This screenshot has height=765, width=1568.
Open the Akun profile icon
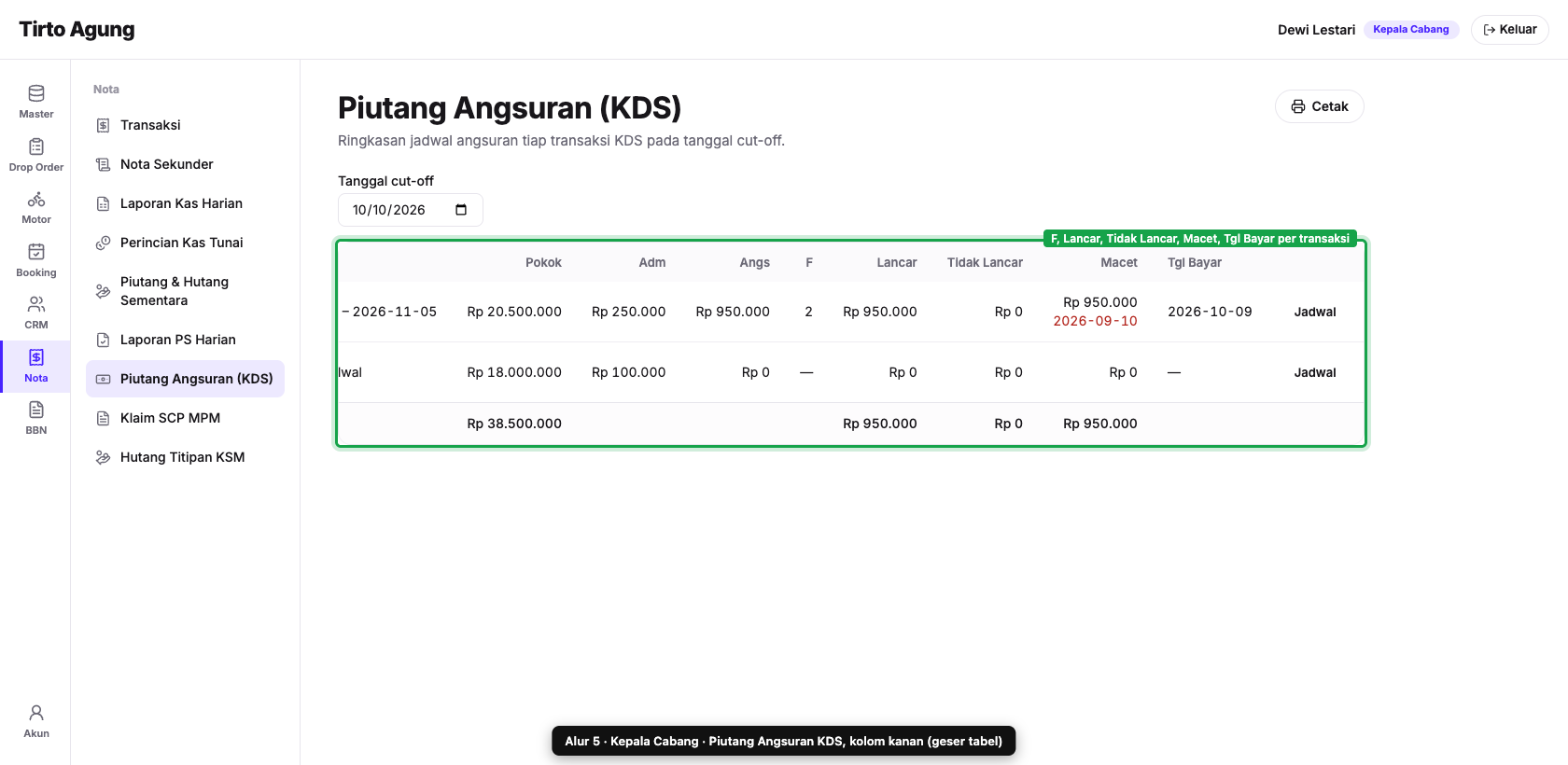(x=36, y=713)
